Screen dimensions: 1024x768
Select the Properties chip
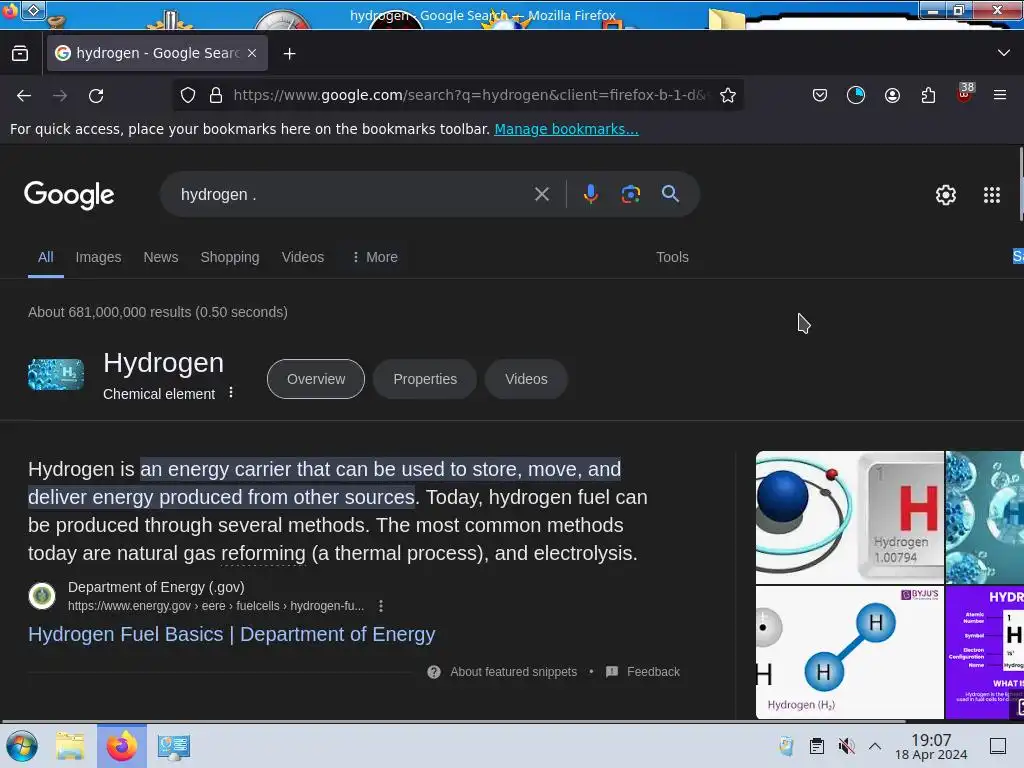[x=424, y=379]
